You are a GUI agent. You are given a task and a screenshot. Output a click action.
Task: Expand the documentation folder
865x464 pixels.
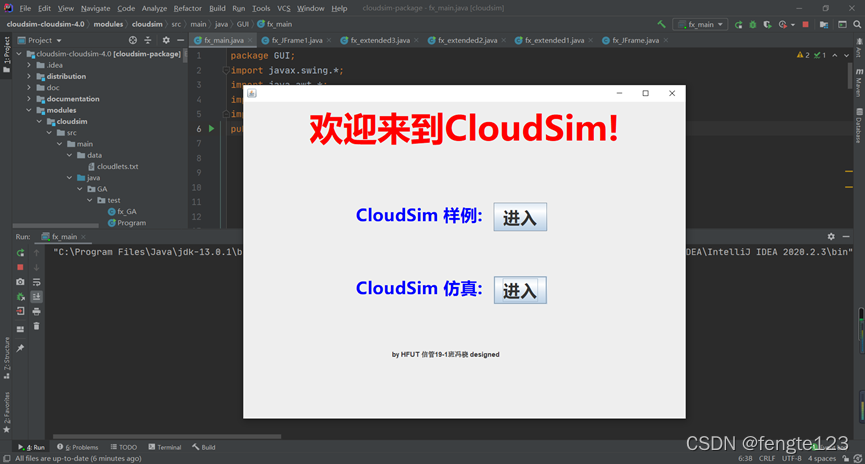(x=29, y=99)
